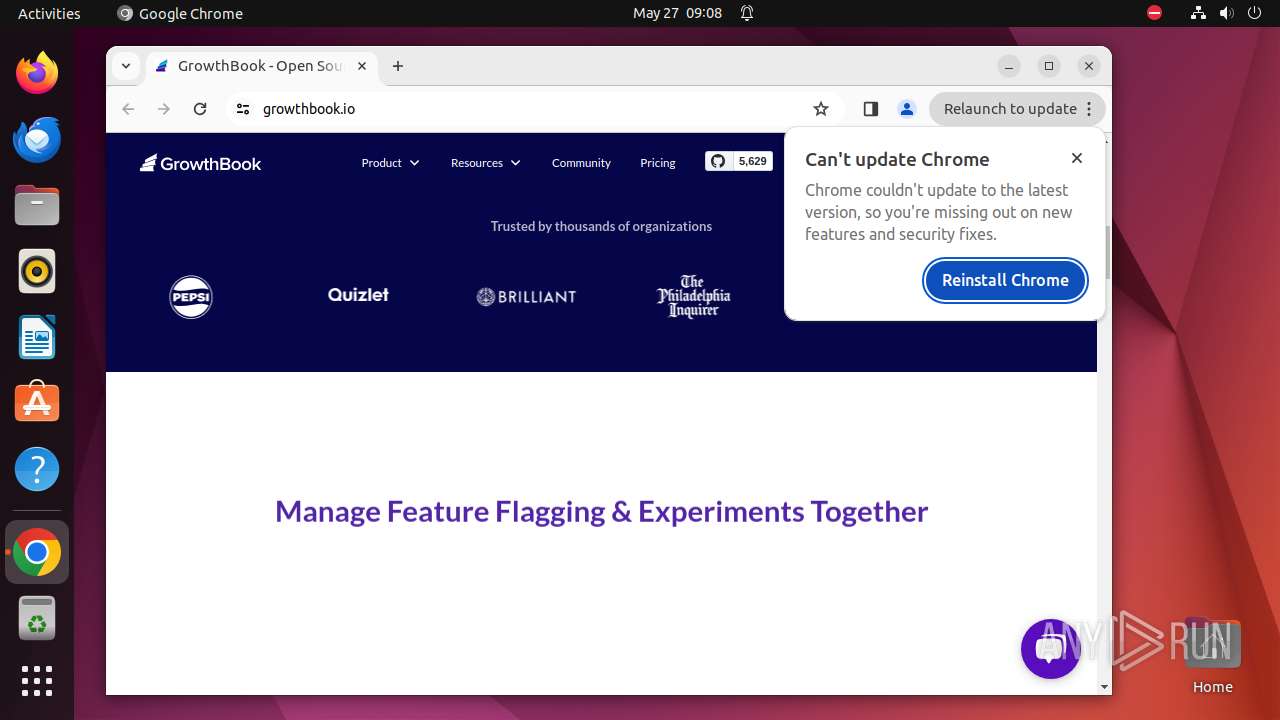The image size is (1280, 720).
Task: Open the Help icon in dock
Action: tap(37, 469)
